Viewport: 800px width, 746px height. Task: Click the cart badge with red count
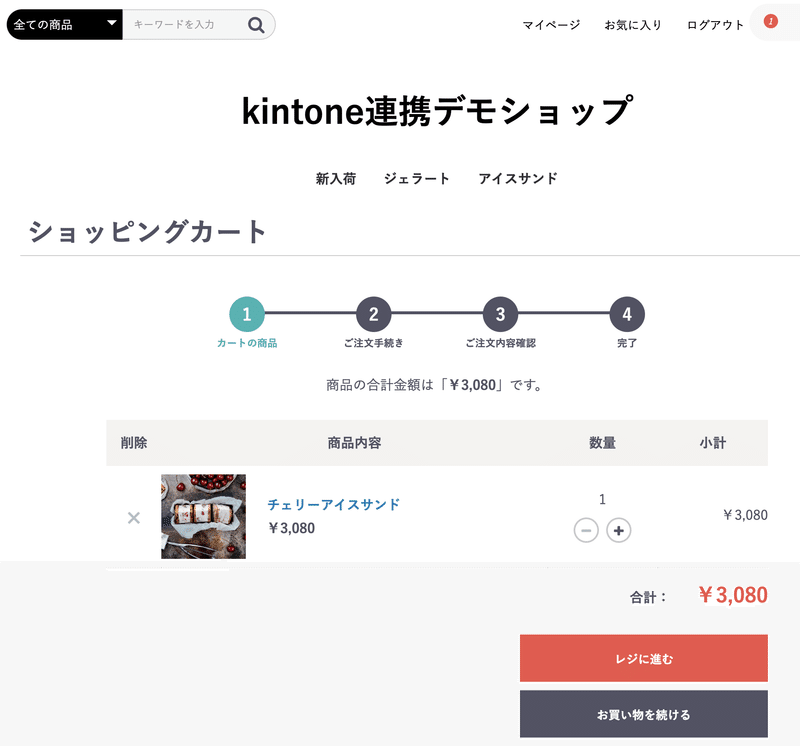770,21
